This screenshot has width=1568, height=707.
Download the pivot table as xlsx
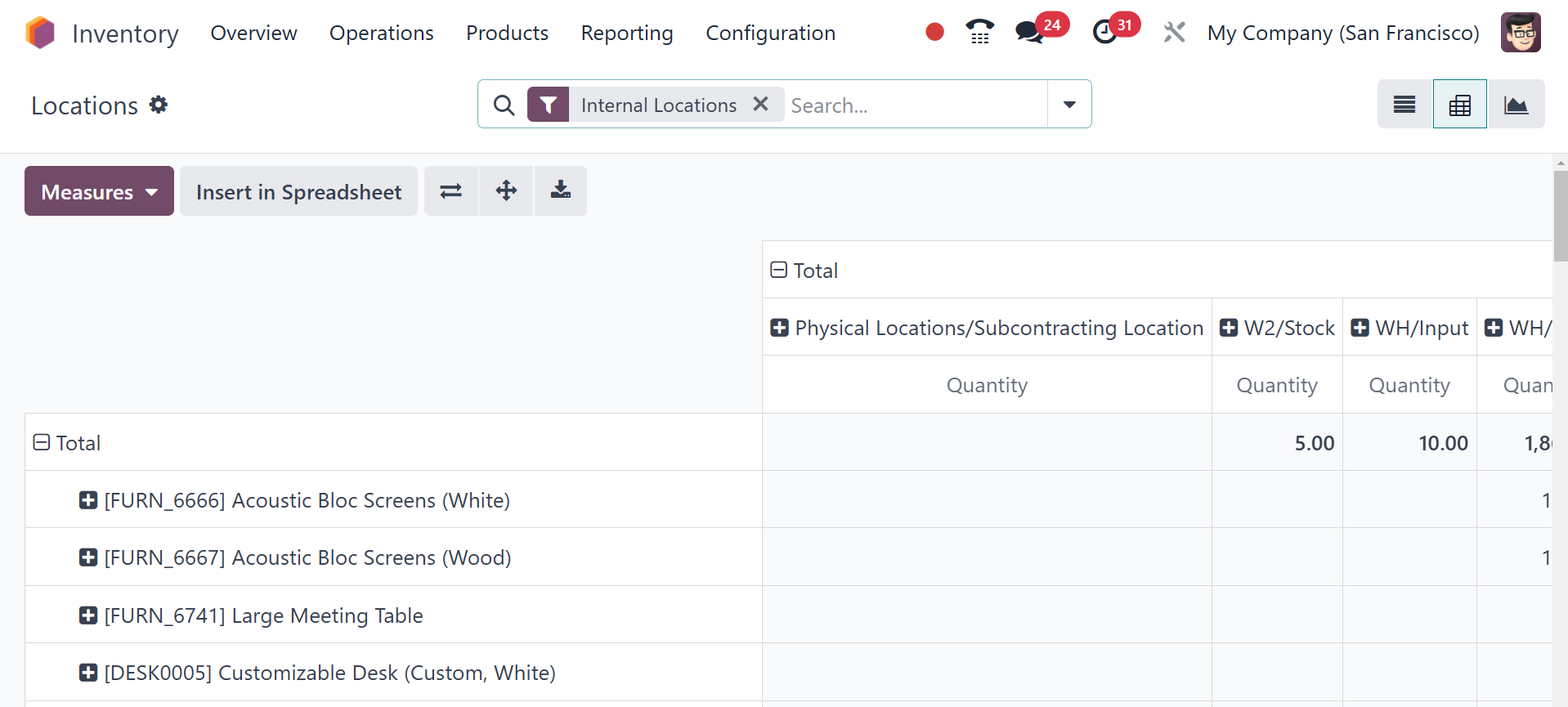560,191
